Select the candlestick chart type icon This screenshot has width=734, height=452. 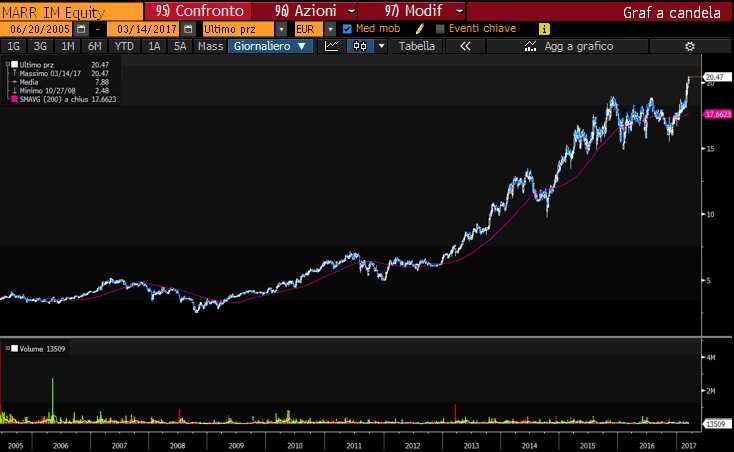click(x=360, y=46)
